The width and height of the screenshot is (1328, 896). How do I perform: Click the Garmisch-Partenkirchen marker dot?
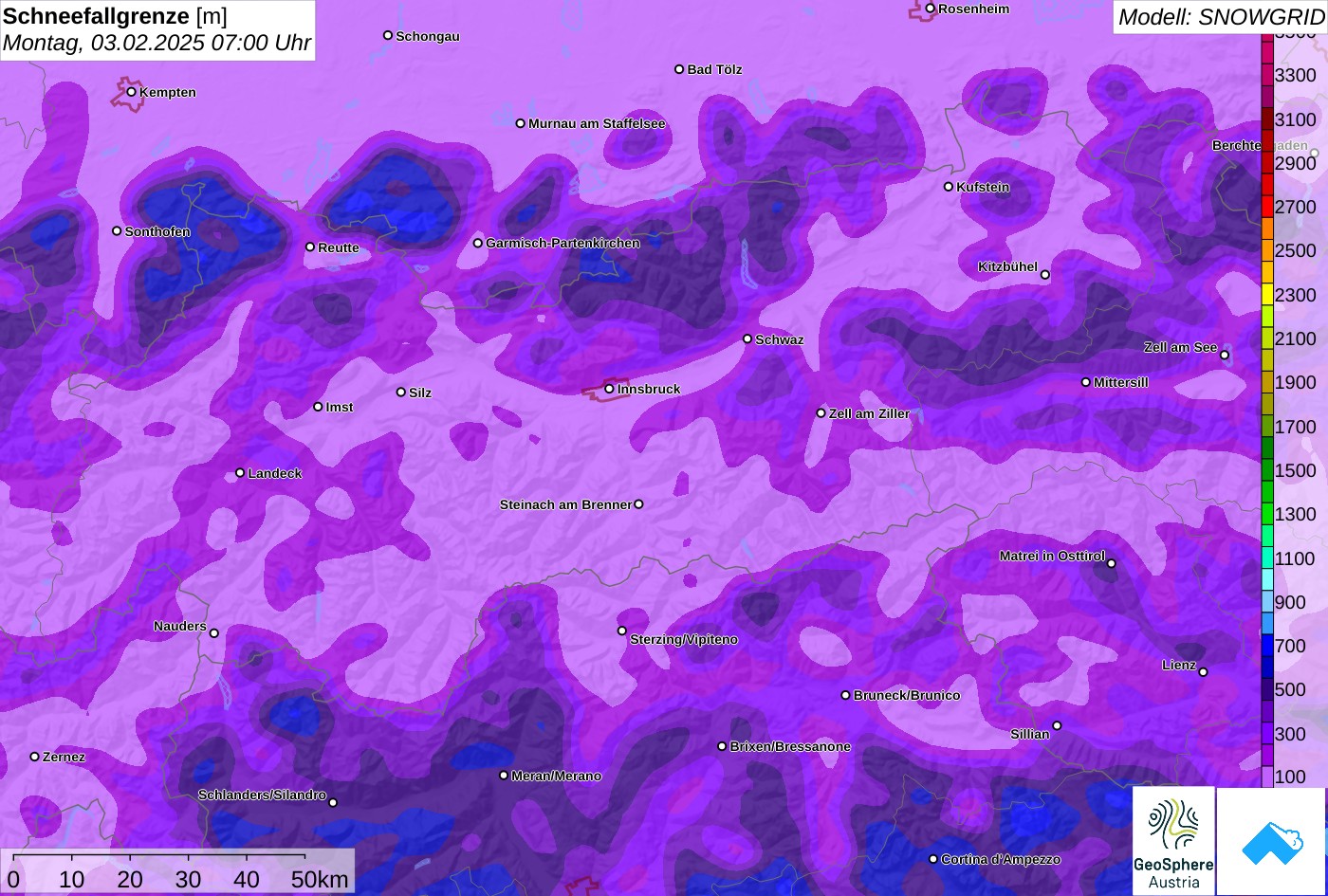pyautogui.click(x=478, y=243)
